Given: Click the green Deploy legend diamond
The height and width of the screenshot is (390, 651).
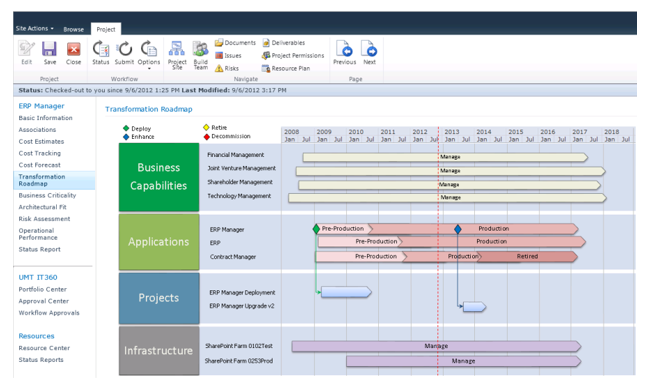Looking at the screenshot, I should pyautogui.click(x=126, y=128).
